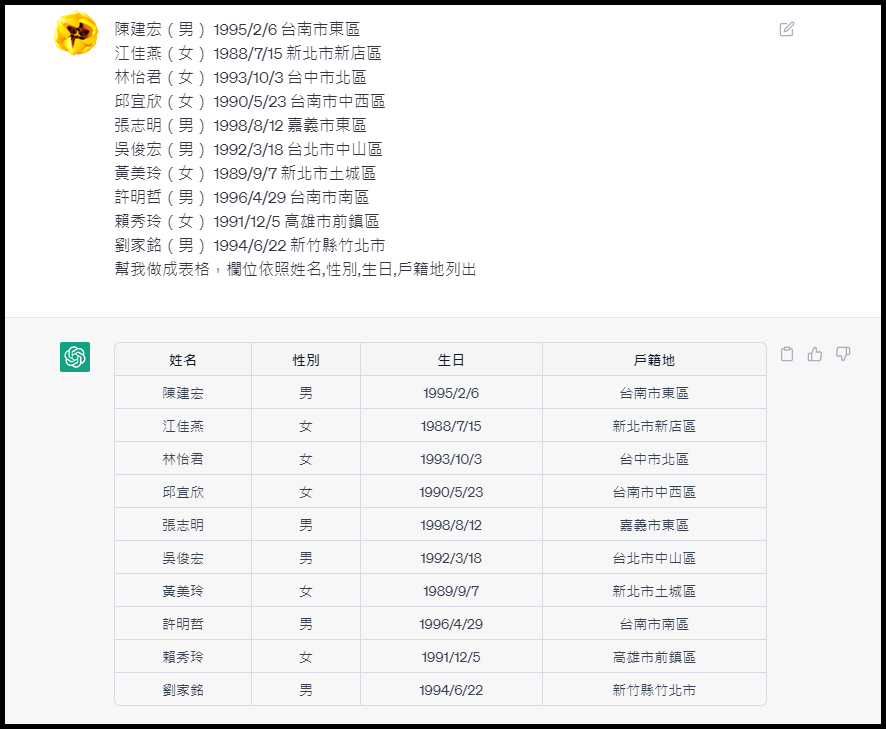
Task: Click table cell 台南市中西區
Action: tap(654, 492)
